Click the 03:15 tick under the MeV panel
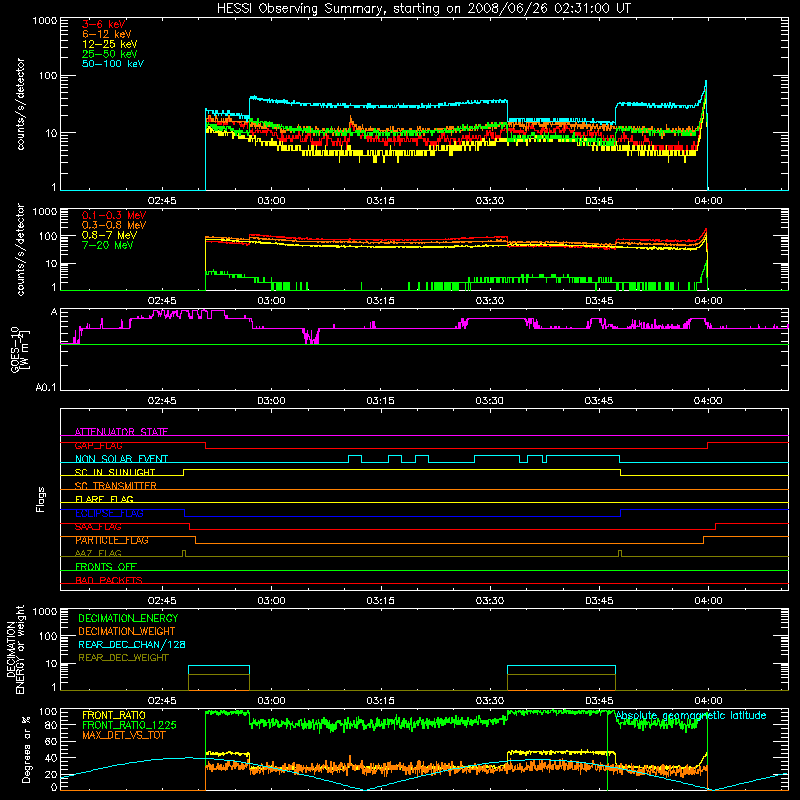 380,301
